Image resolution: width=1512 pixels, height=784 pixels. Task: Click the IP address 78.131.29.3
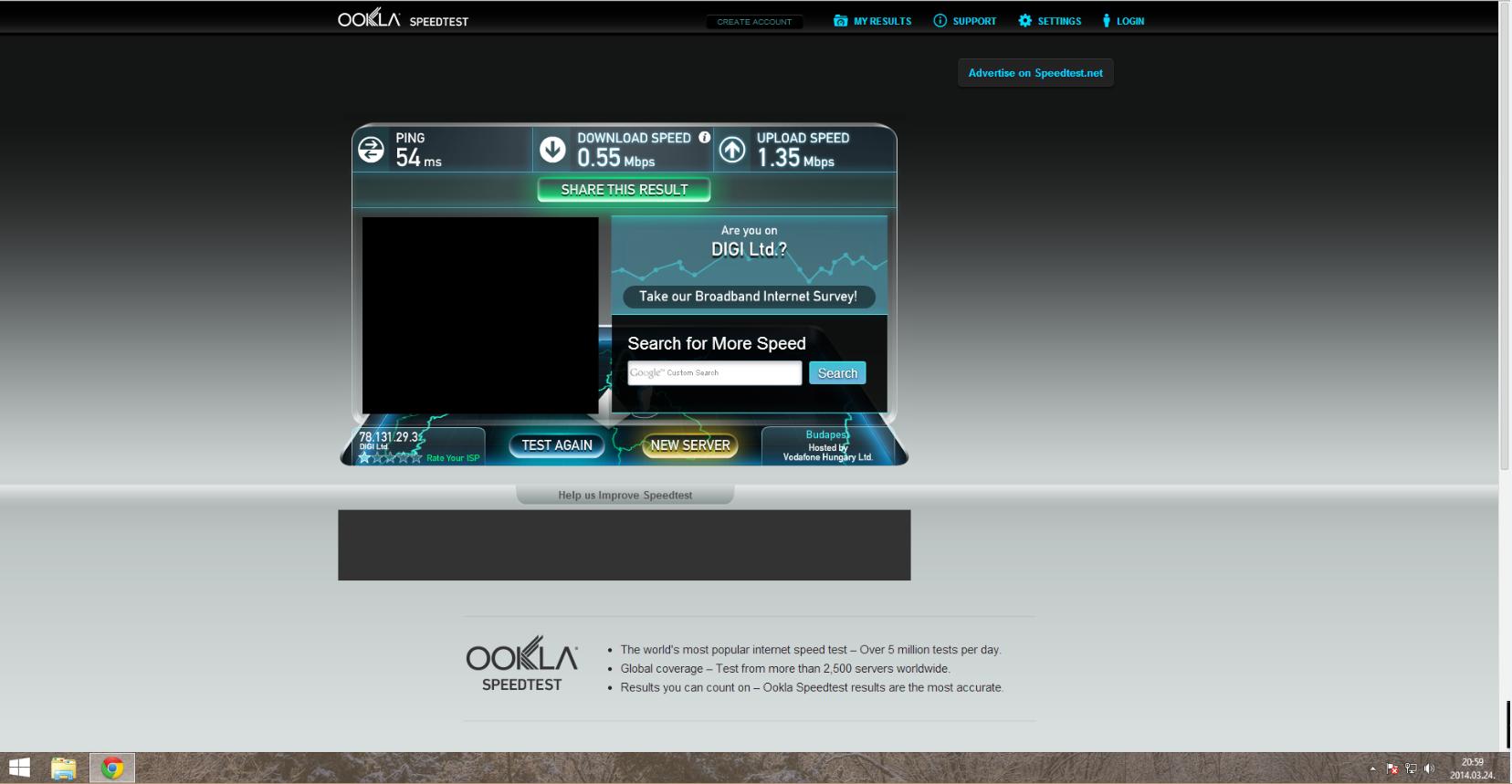pyautogui.click(x=390, y=437)
